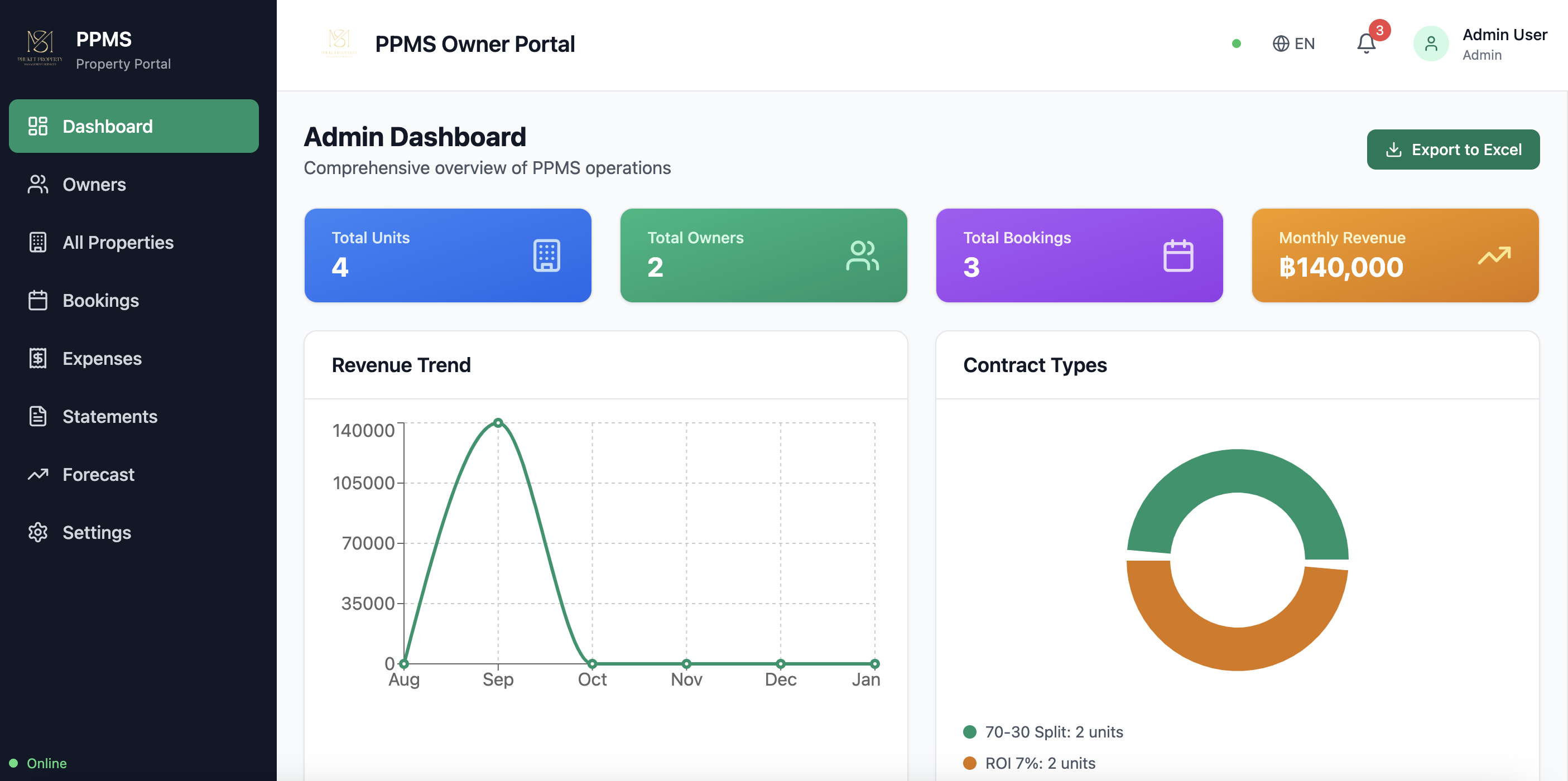Click the Export to Excel button
Viewport: 1568px width, 781px height.
click(x=1454, y=149)
